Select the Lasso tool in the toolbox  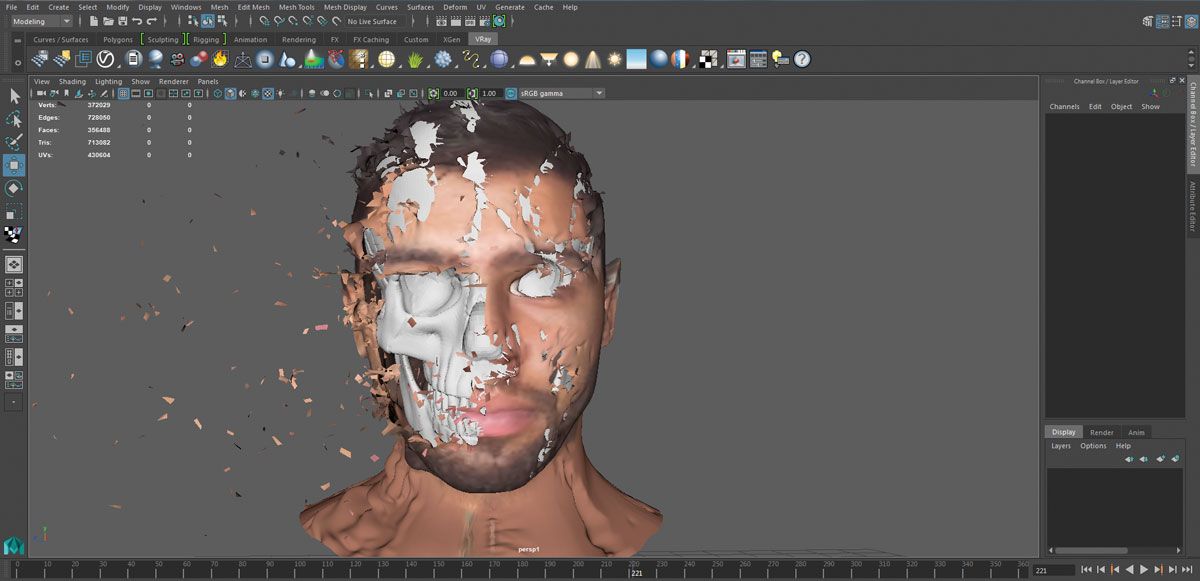14,119
